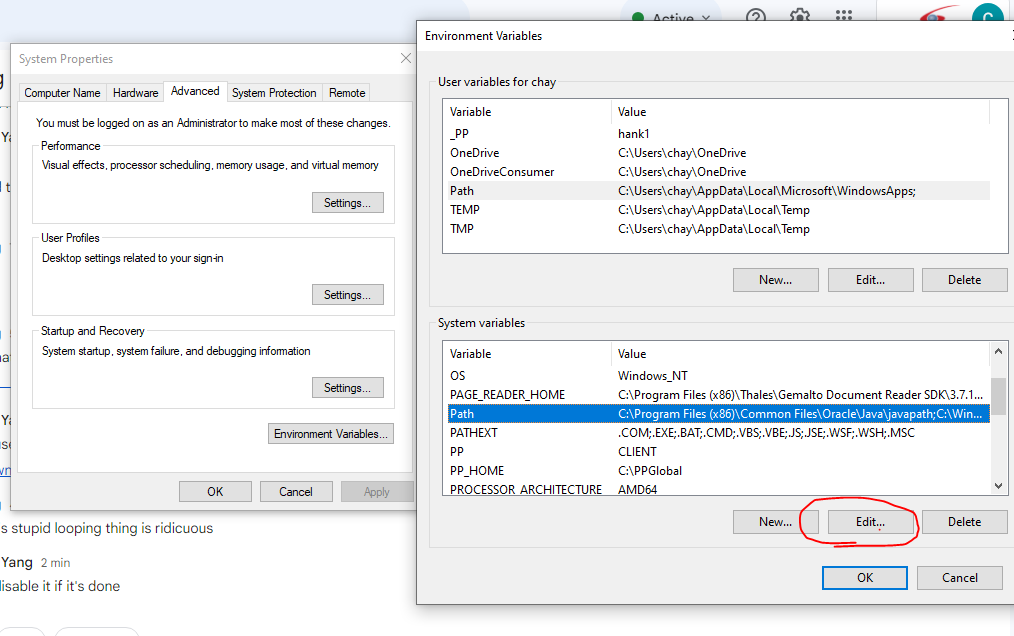Switch to the System Protection tab

click(x=273, y=92)
